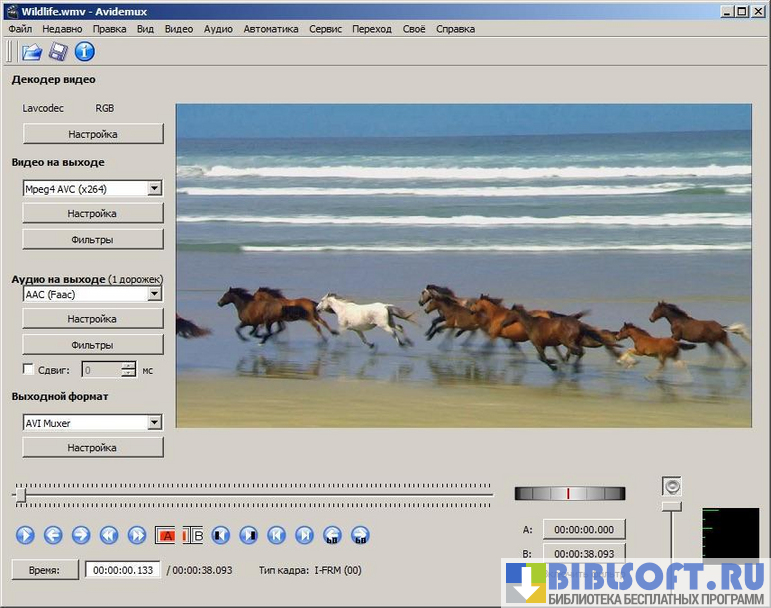Image resolution: width=771 pixels, height=608 pixels.
Task: Click the current time input field
Action: (x=122, y=570)
